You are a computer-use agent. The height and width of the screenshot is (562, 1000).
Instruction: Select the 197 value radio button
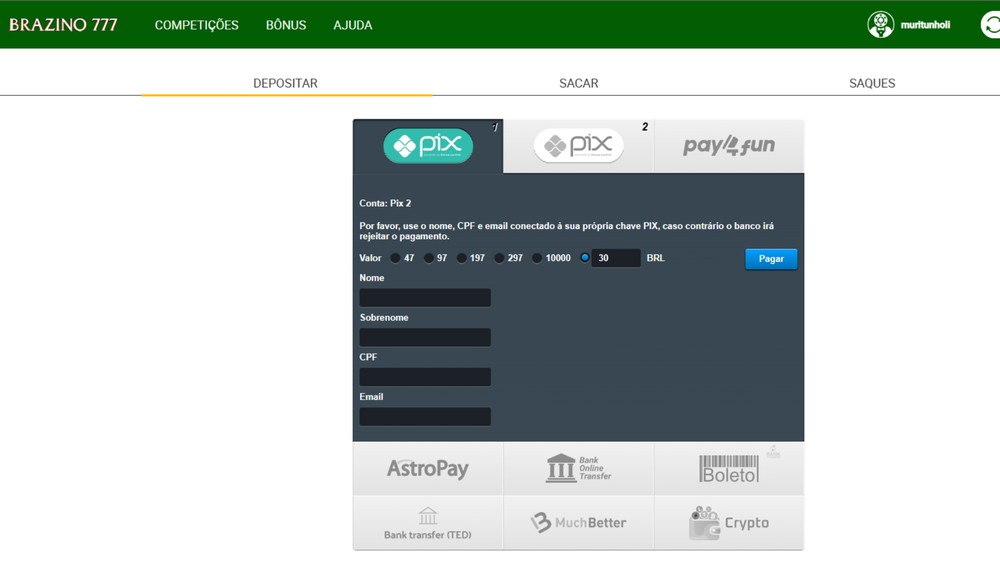[x=462, y=258]
